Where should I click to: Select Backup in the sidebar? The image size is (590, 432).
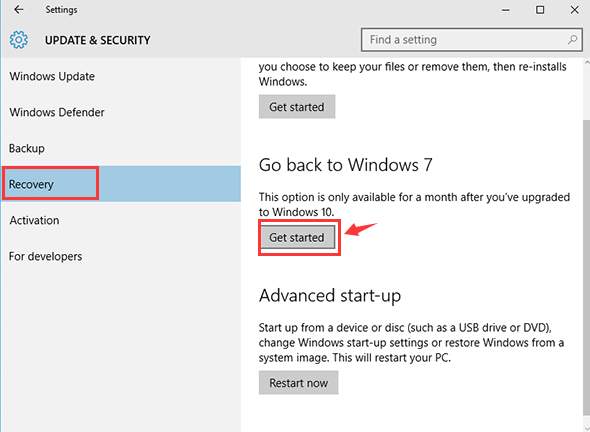click(x=27, y=148)
